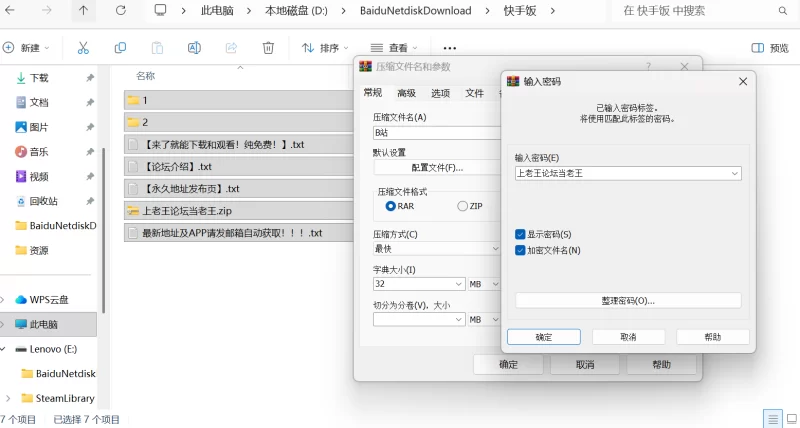Viewport: 800px width, 428px height.
Task: Select the file 【永久地址发布页】.txt
Action: pos(239,189)
